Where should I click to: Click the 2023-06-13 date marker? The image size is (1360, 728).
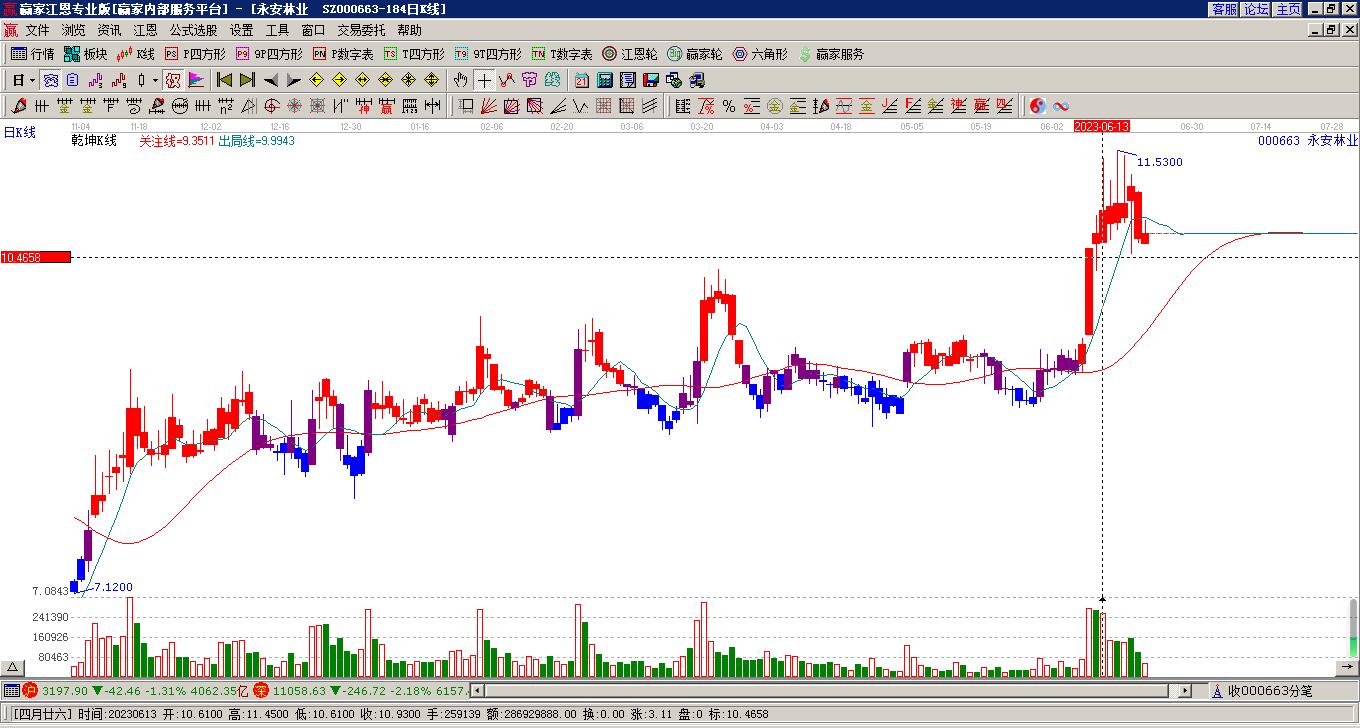click(x=1102, y=126)
